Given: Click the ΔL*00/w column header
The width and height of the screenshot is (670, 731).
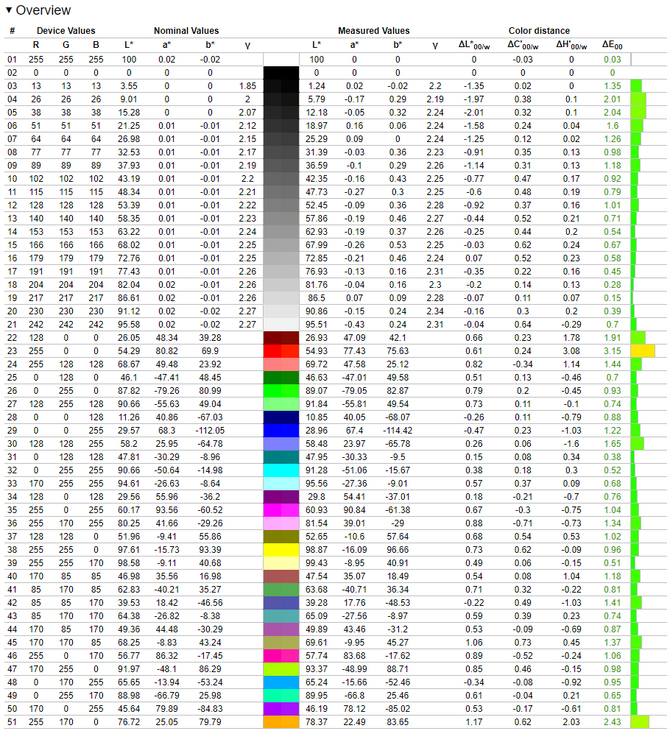Looking at the screenshot, I should [x=474, y=45].
